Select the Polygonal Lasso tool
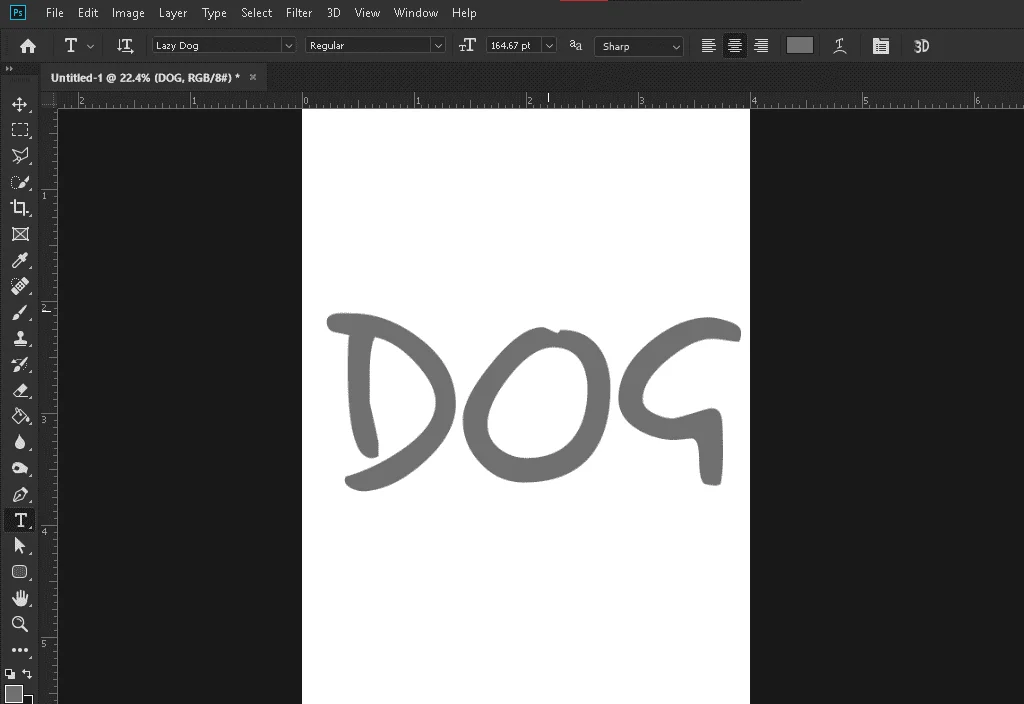This screenshot has height=704, width=1024. tap(20, 155)
